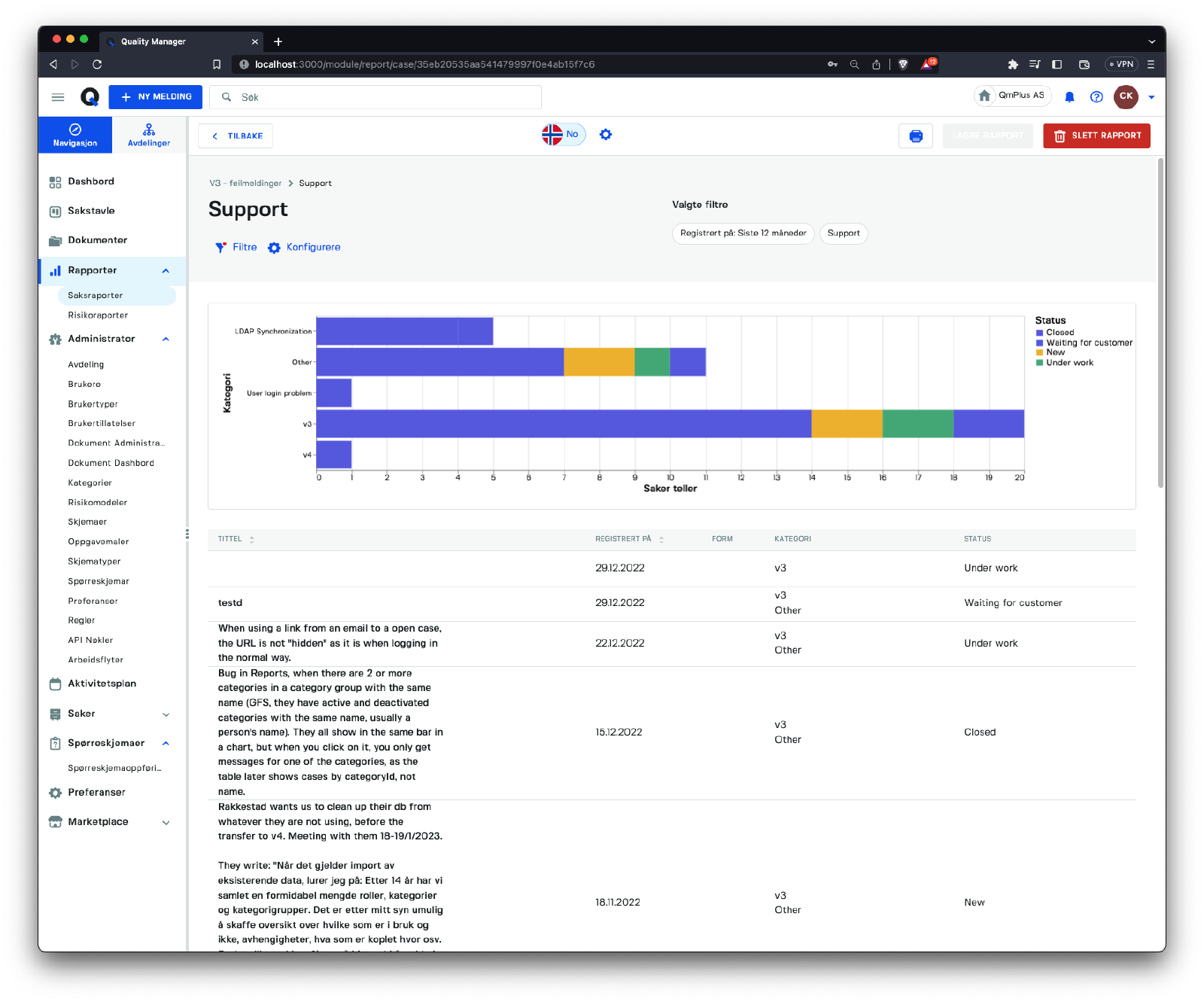Screen dimensions: 1204x1002
Task: Switch to the Avdelinger tab
Action: (149, 136)
